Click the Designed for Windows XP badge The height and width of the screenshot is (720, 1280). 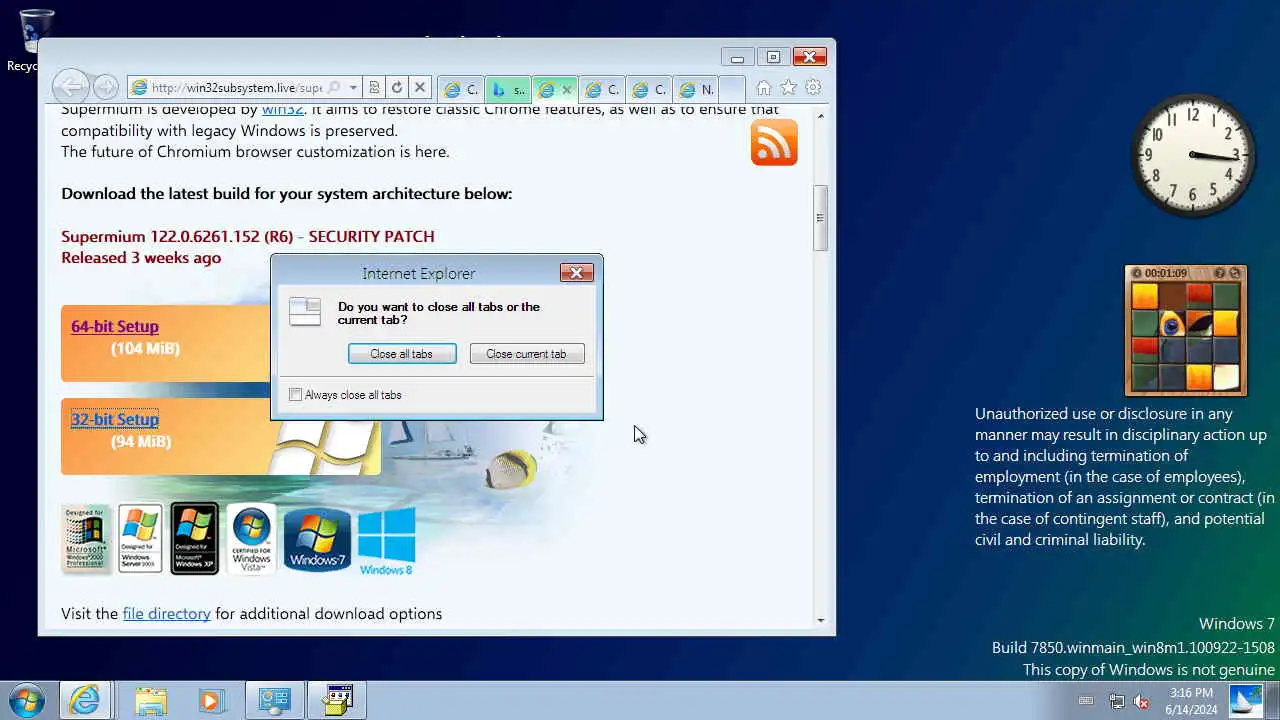point(194,539)
